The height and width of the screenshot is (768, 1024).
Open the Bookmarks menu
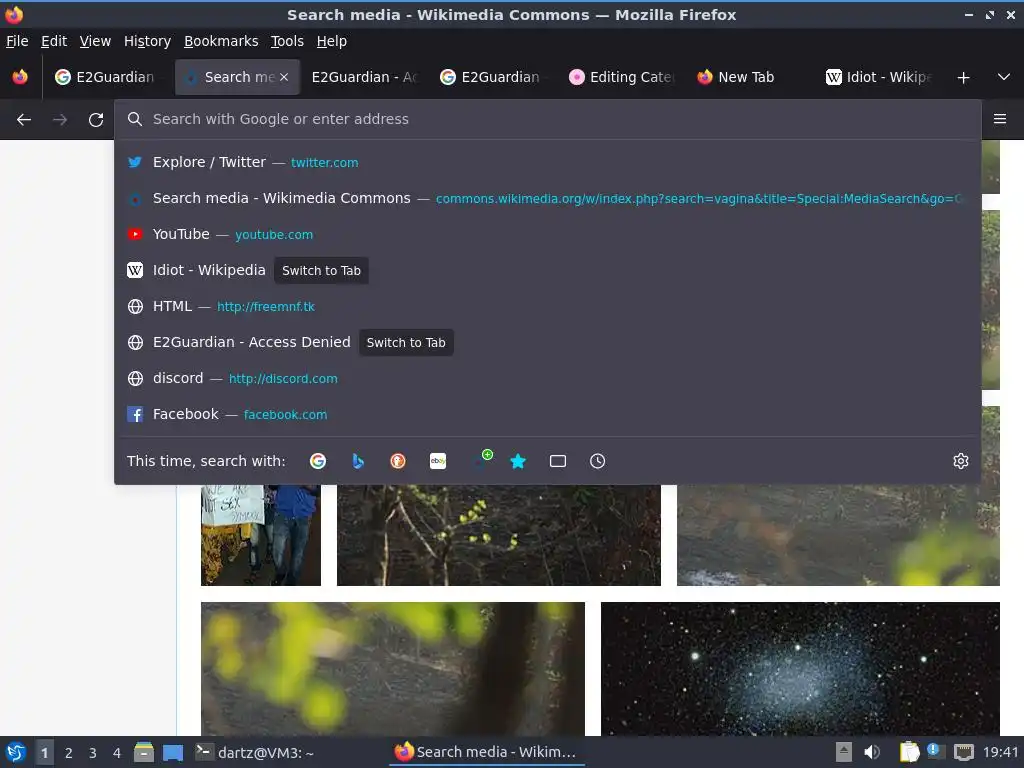(x=221, y=41)
